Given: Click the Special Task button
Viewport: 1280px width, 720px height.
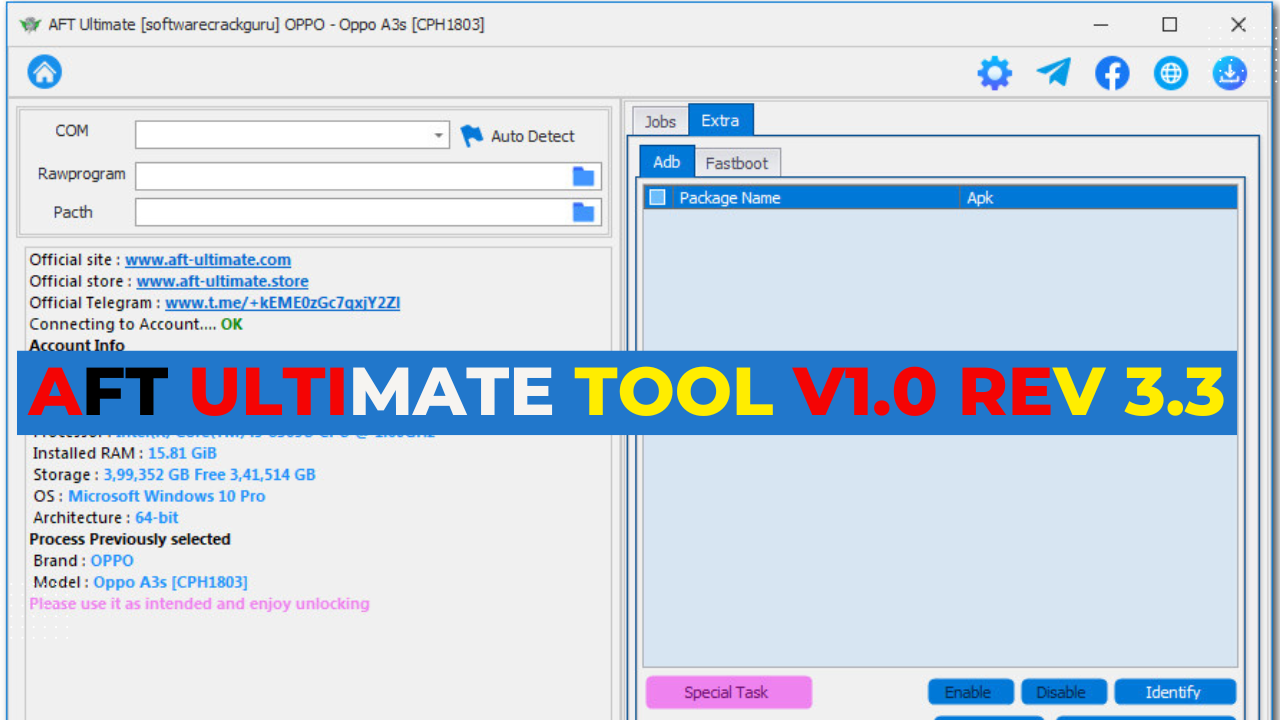Looking at the screenshot, I should pos(728,692).
